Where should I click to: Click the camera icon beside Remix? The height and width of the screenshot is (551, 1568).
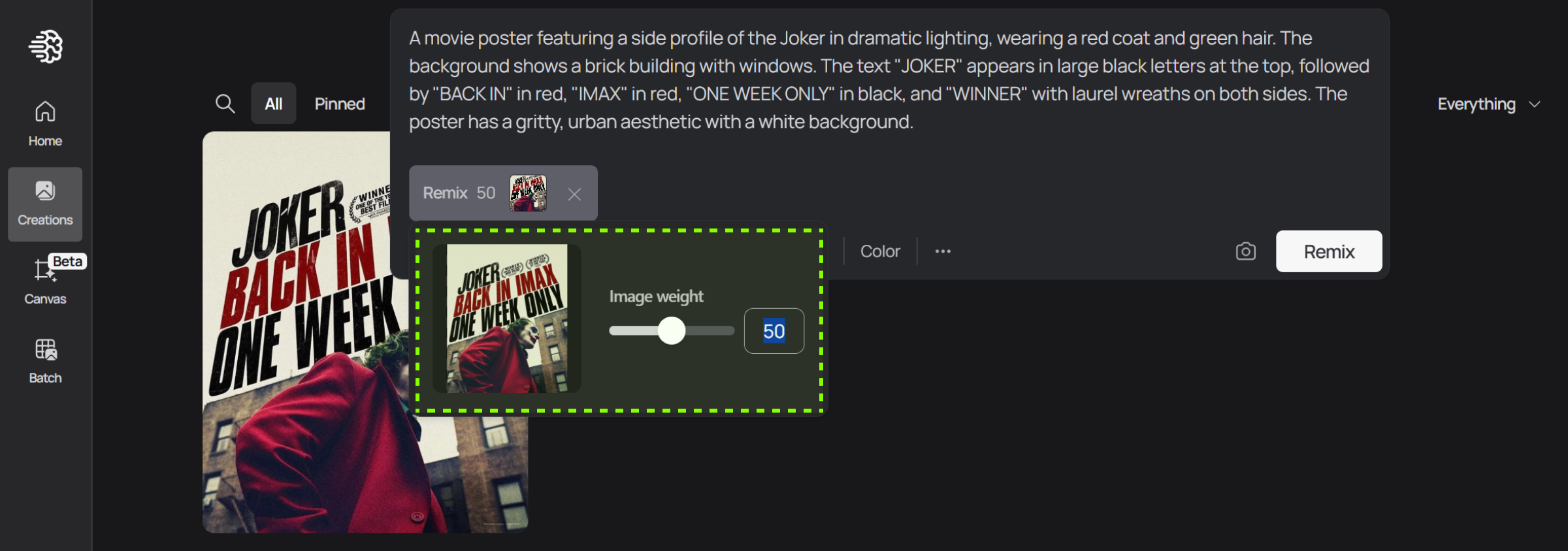click(1245, 251)
